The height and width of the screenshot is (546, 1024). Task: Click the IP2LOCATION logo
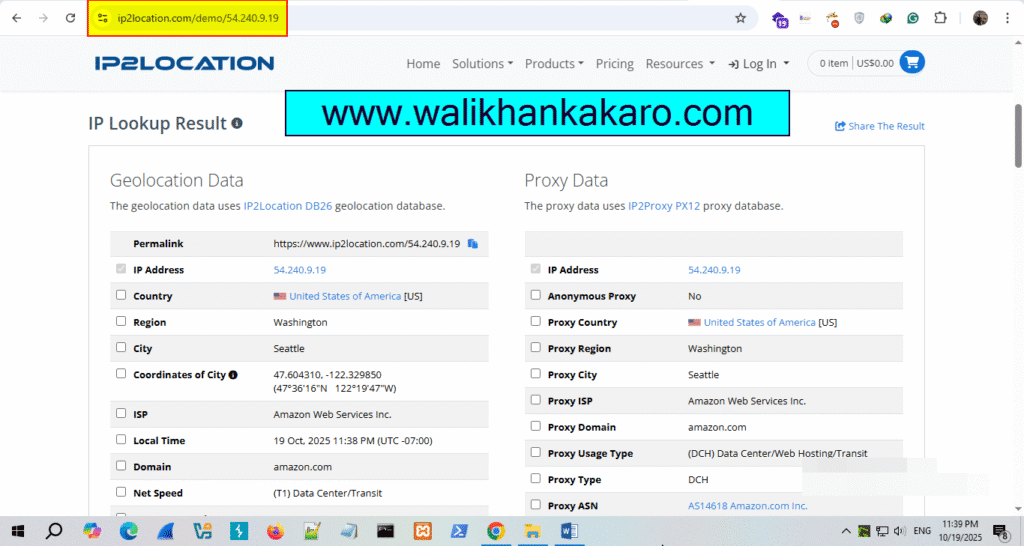[x=184, y=63]
